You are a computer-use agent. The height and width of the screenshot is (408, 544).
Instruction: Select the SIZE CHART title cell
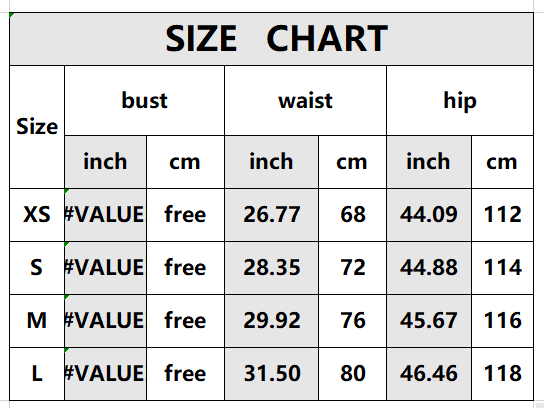pyautogui.click(x=271, y=39)
